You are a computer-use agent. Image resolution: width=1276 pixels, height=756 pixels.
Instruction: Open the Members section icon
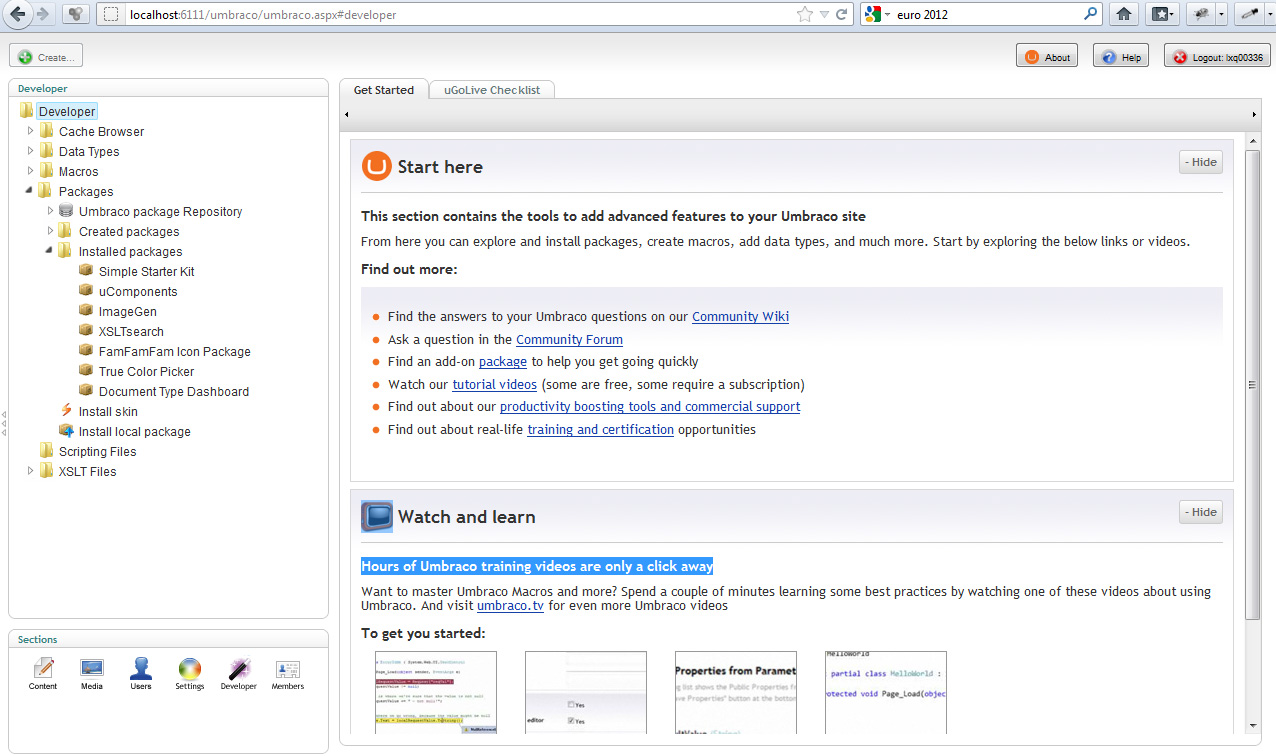288,668
